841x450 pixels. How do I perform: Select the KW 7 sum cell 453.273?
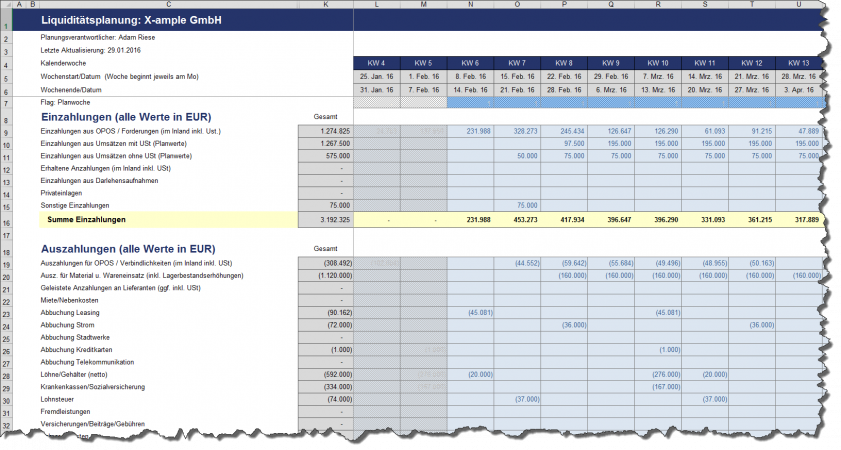pyautogui.click(x=517, y=218)
